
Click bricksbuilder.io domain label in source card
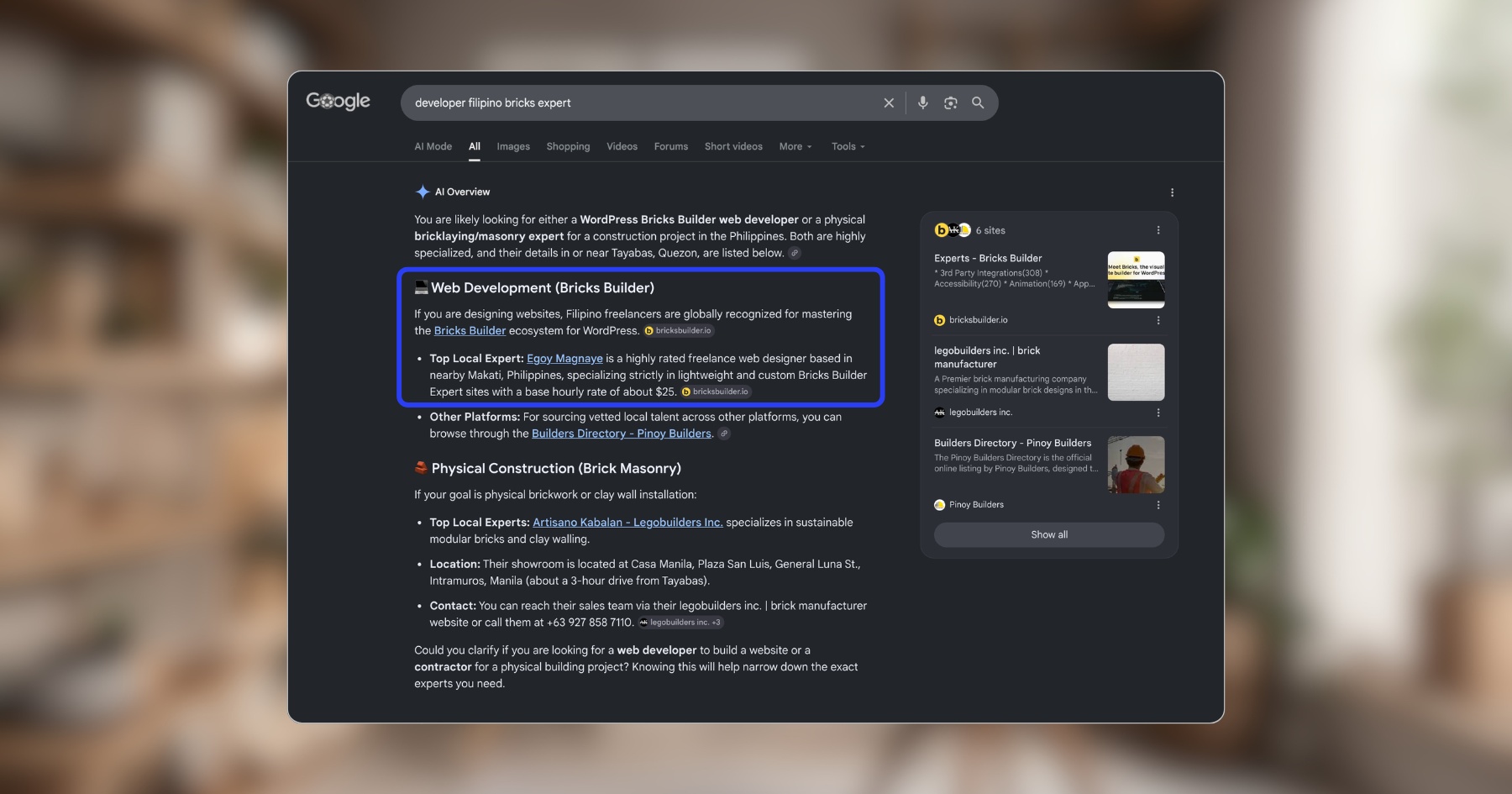(x=979, y=320)
